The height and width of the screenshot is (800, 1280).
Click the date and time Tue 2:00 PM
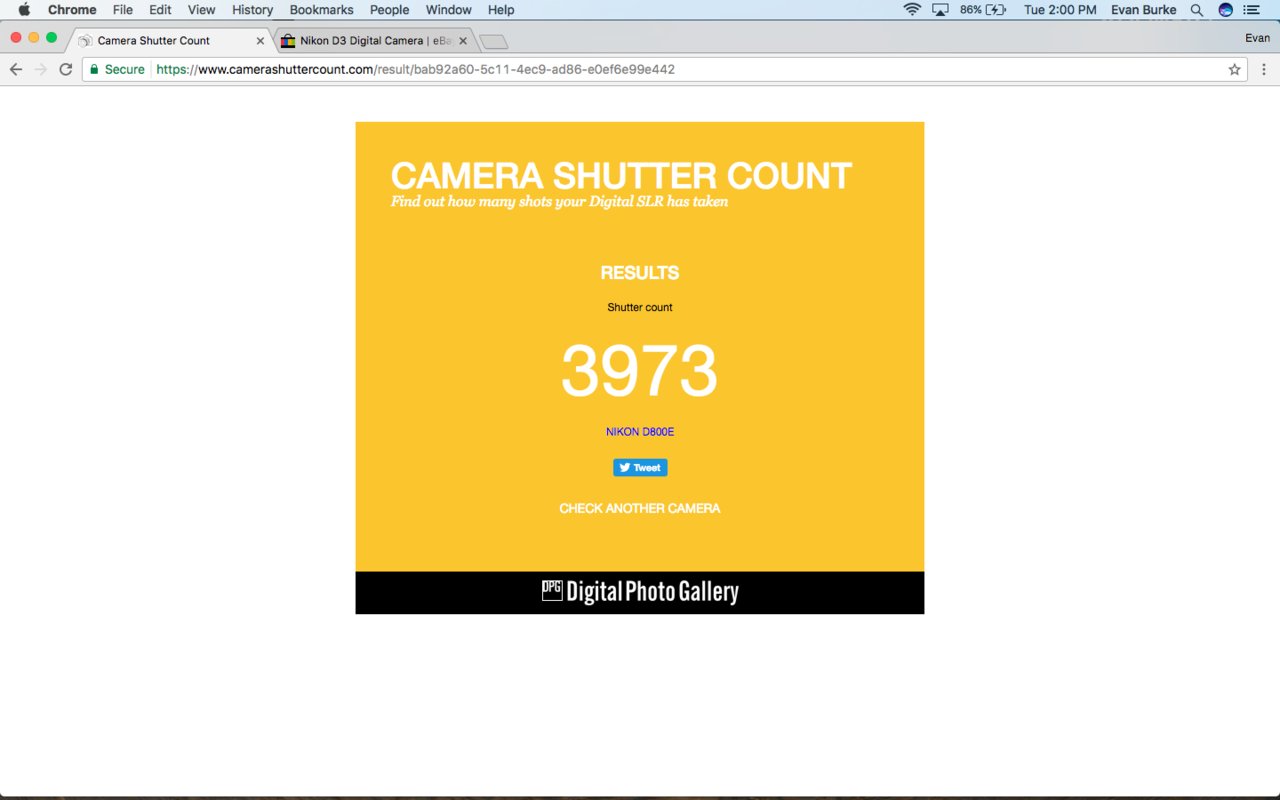1060,10
